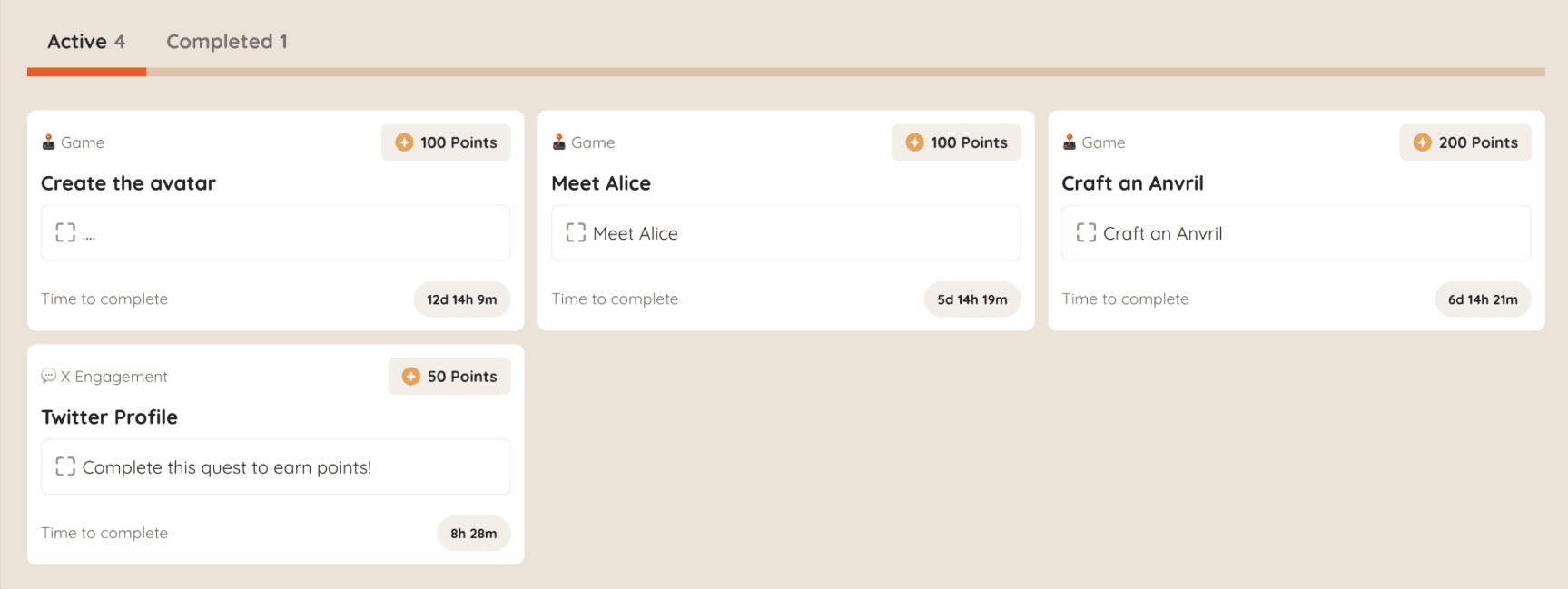Switch to the Completed tab
This screenshot has height=589, width=1568.
pos(226,41)
